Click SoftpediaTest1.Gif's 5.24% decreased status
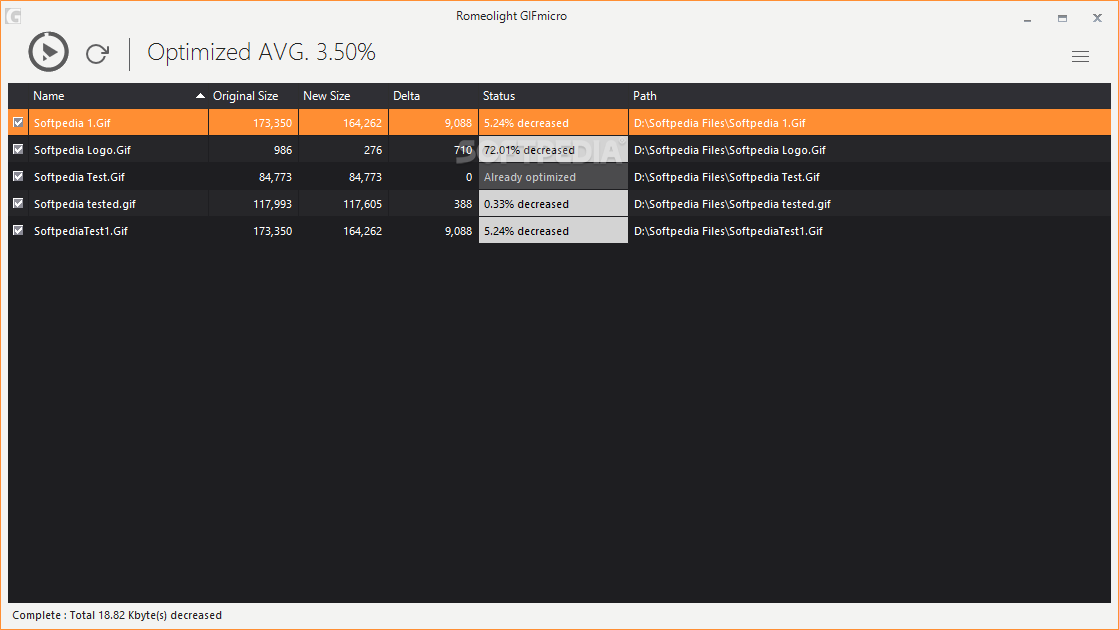 553,231
